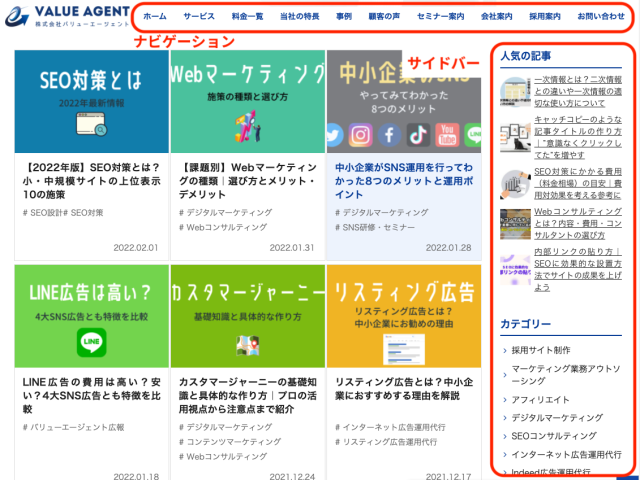
Task: Open sidebar article 一次情報とは？二次情報との違い
Action: tap(578, 91)
